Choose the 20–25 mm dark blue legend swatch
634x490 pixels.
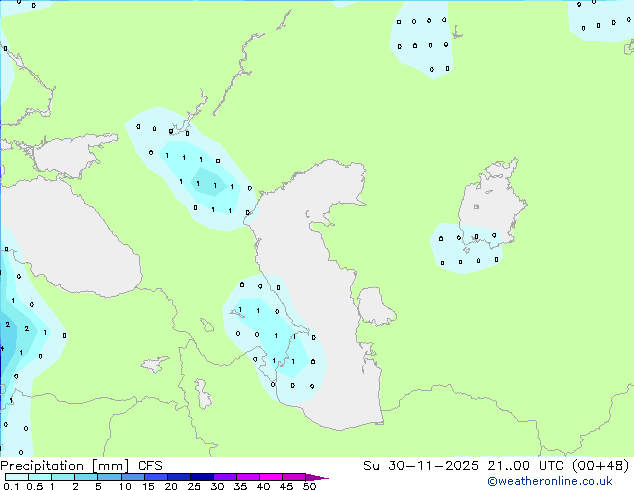(x=179, y=477)
